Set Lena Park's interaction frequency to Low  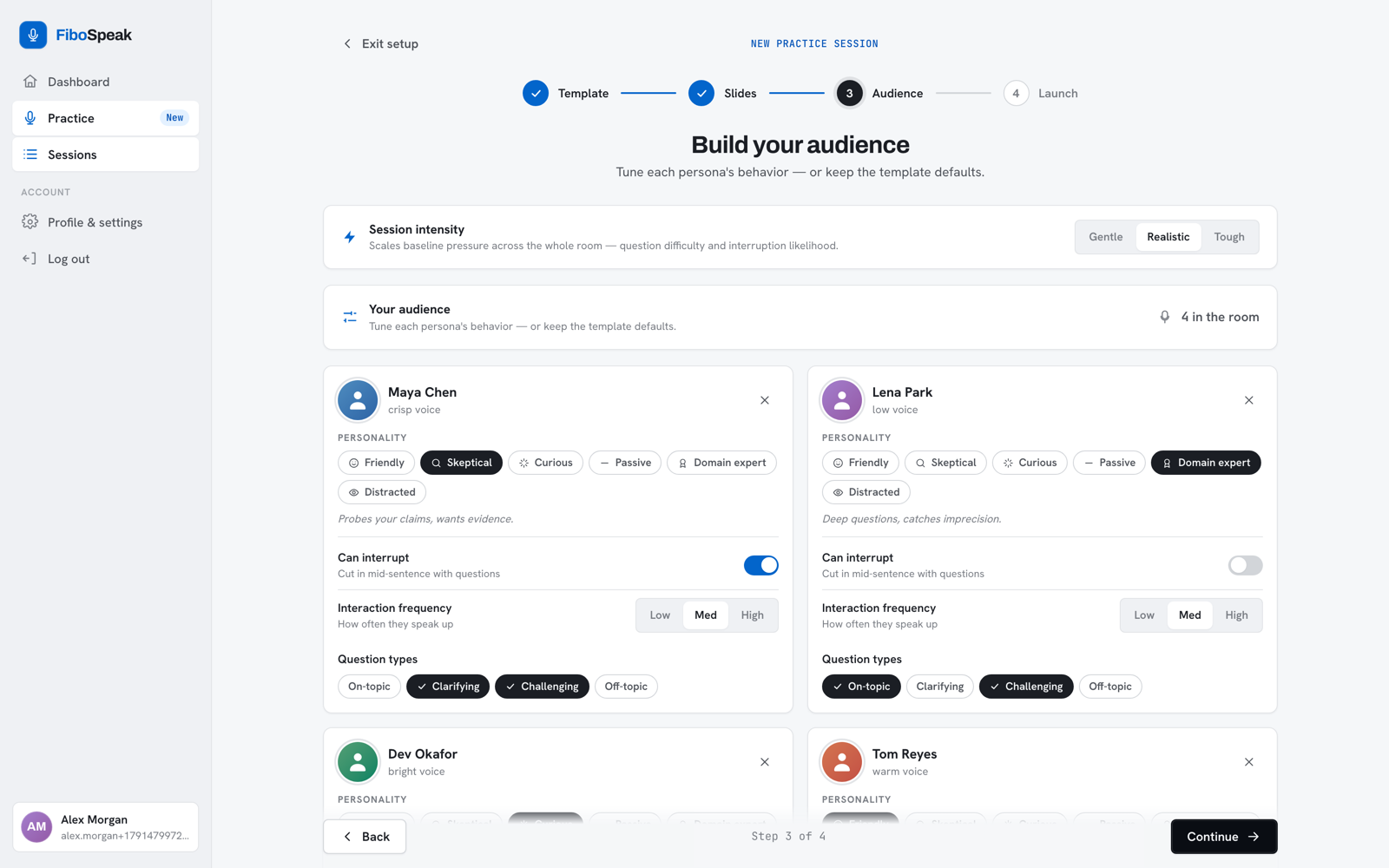[x=1144, y=615]
